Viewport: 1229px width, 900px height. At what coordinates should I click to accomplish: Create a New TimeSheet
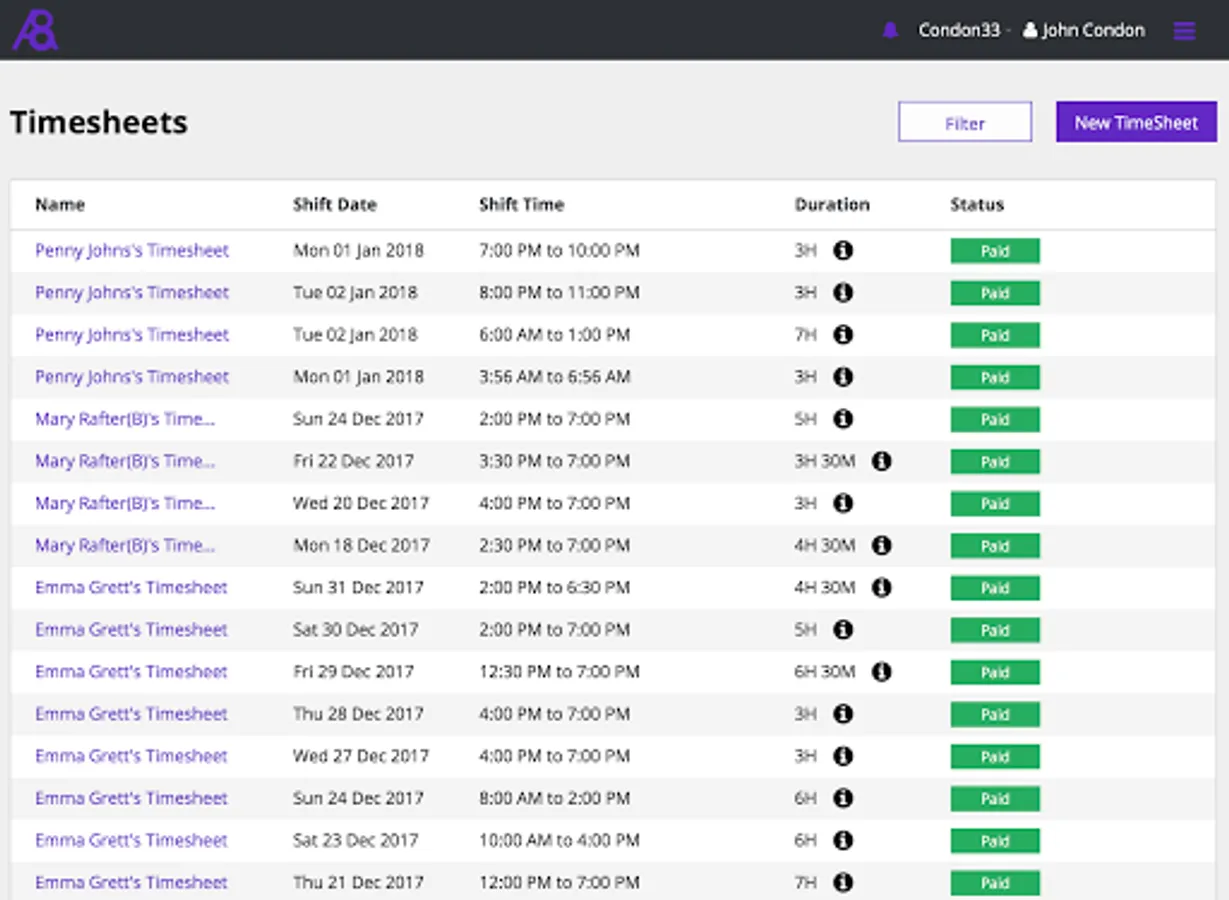(1136, 122)
